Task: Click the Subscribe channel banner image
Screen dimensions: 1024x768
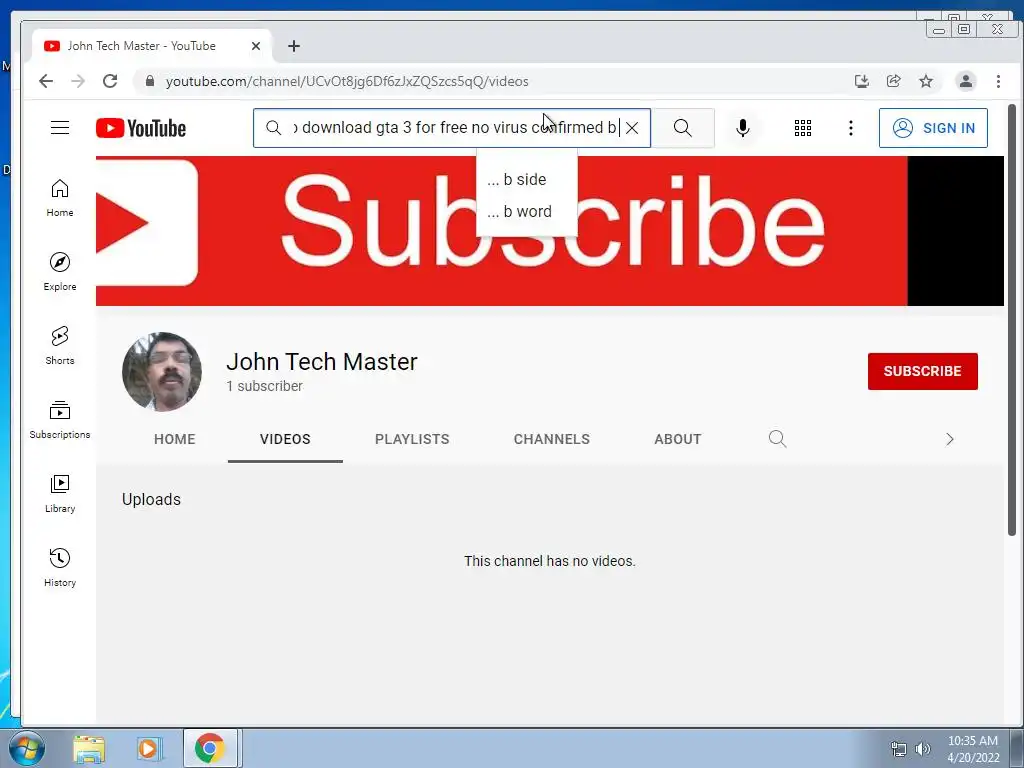Action: click(x=549, y=231)
